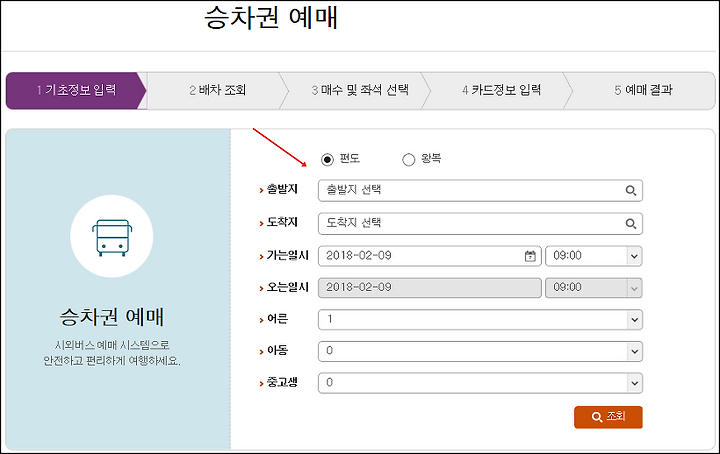Click the 시외버스 예매 시스템으로 description text
This screenshot has width=720, height=454.
[112, 345]
